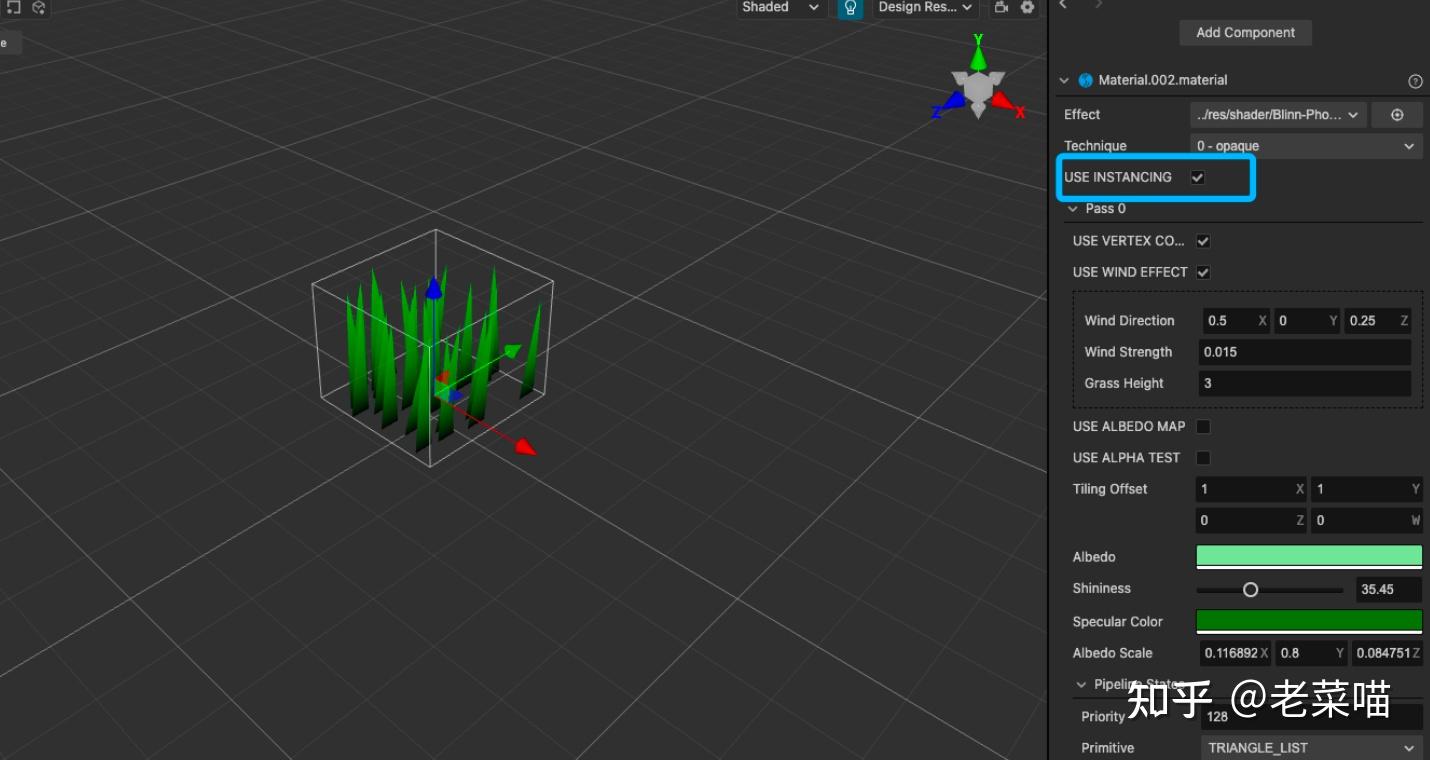Grab the red axis arrow of the transform gizmo

[524, 446]
